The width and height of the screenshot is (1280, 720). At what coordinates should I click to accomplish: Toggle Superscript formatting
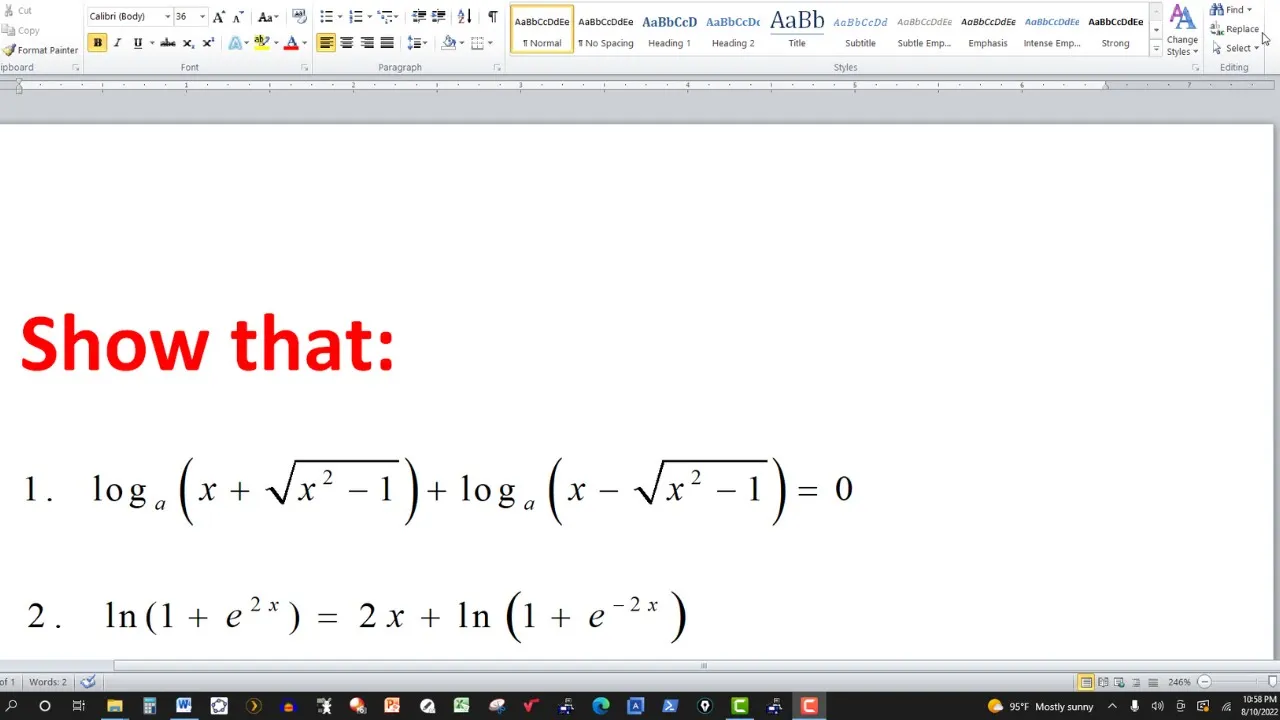pyautogui.click(x=208, y=43)
